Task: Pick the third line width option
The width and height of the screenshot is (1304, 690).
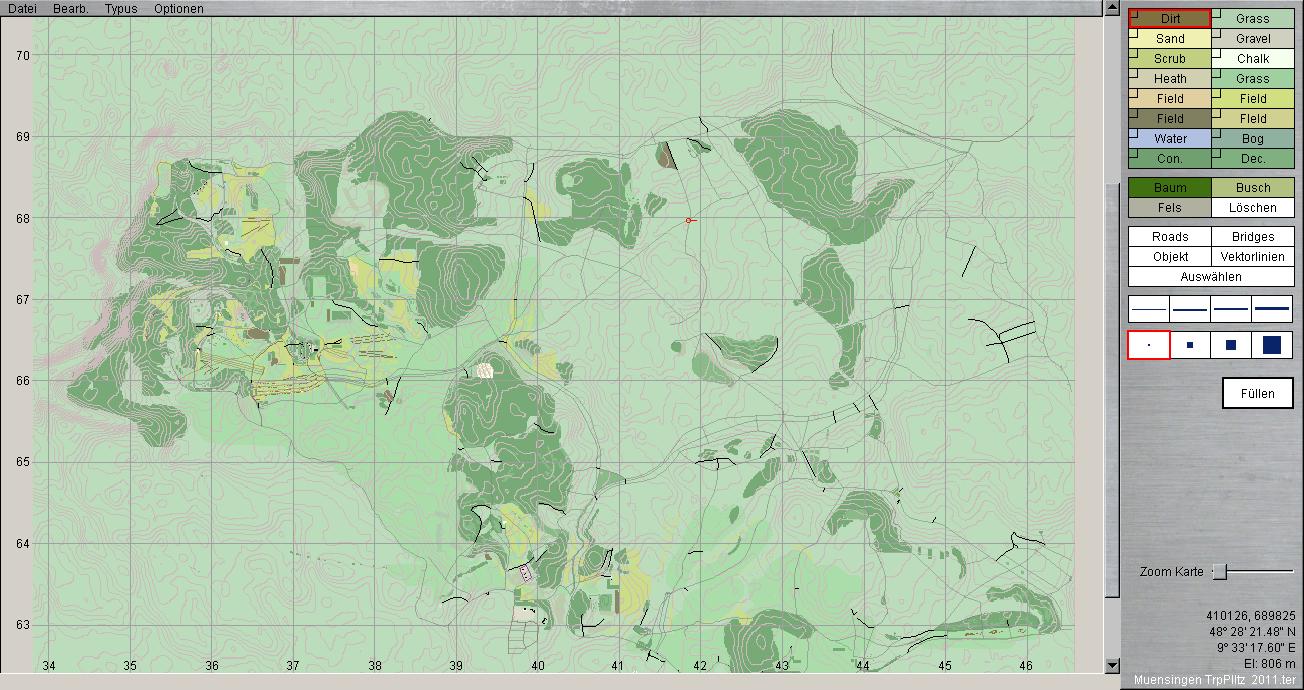Action: point(1231,309)
